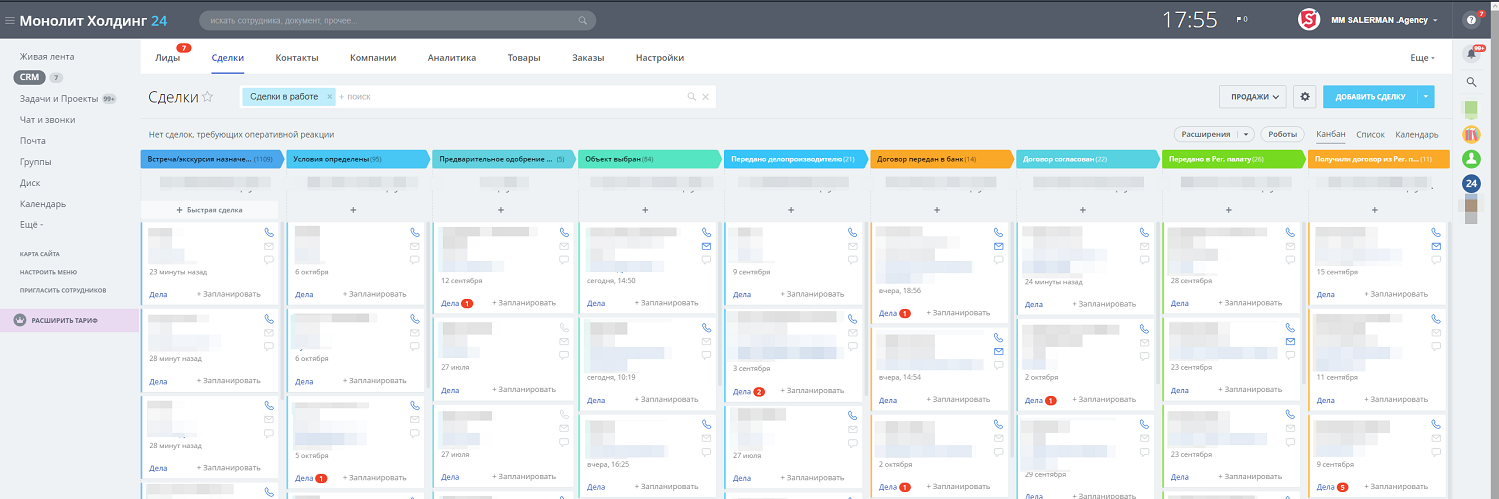Open Задачи и Проекты in sidebar
This screenshot has height=499, width=1499.
click(x=59, y=99)
